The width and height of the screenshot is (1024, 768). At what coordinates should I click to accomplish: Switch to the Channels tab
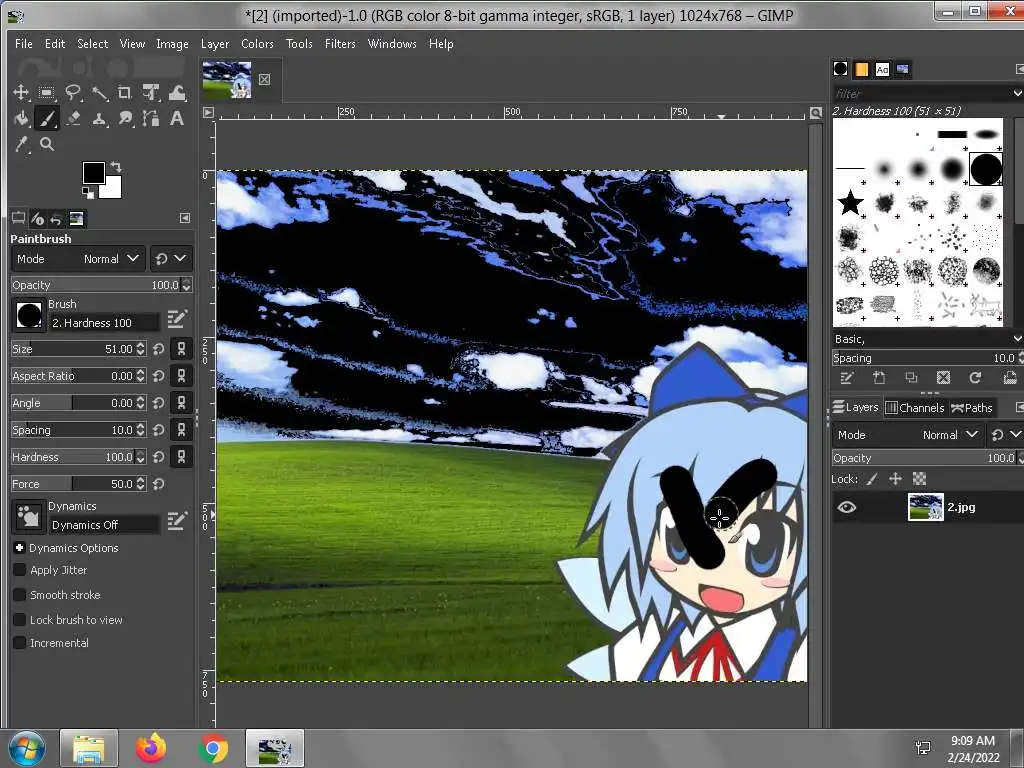point(914,408)
